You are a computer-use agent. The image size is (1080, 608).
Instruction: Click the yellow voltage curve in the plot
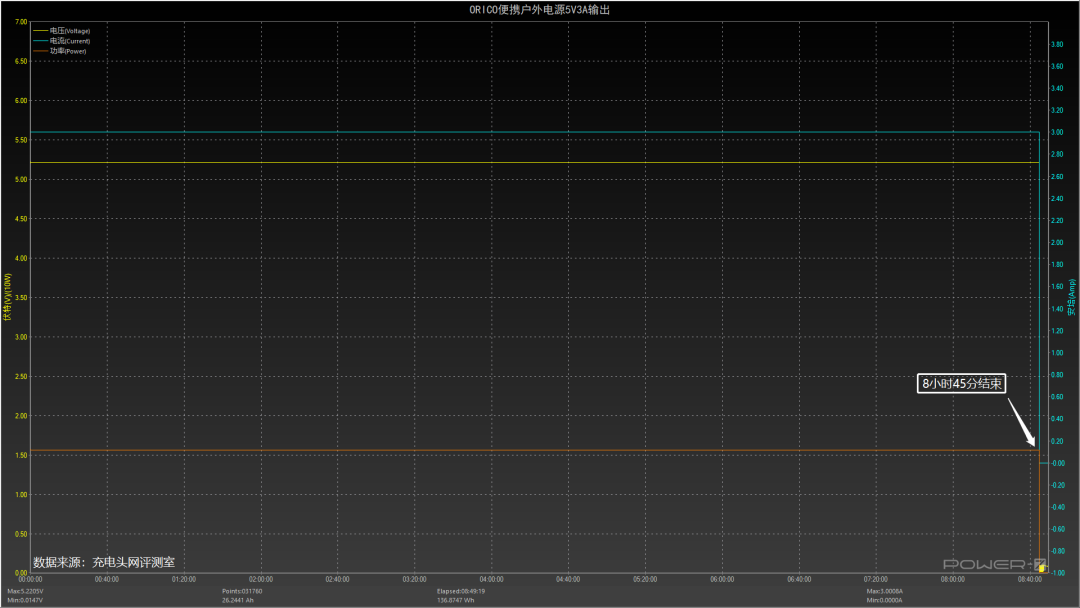click(x=534, y=163)
